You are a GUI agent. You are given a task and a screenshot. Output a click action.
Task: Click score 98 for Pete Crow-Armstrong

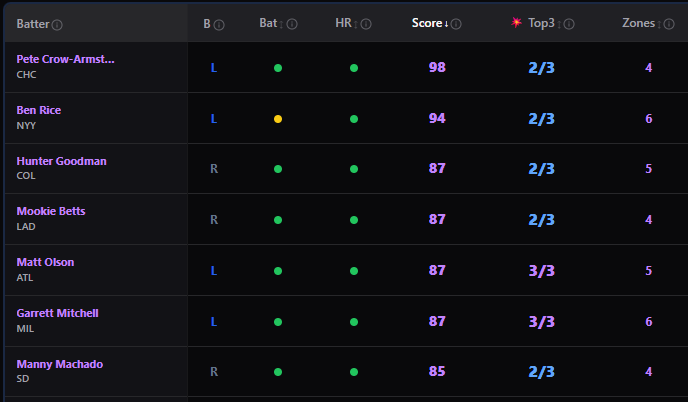coord(437,67)
